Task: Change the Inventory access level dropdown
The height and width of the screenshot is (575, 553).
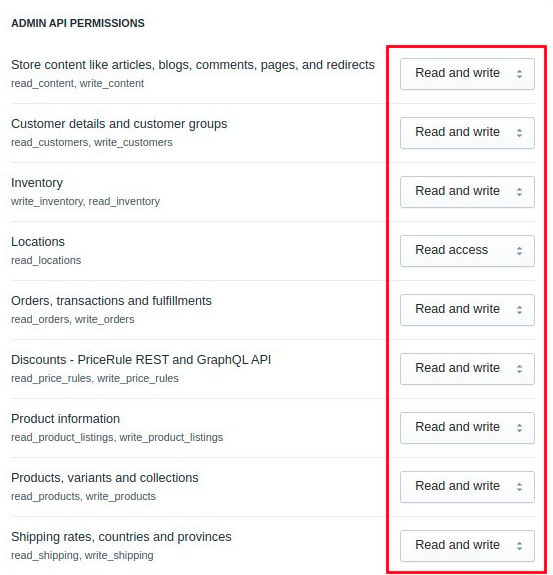Action: pyautogui.click(x=467, y=192)
